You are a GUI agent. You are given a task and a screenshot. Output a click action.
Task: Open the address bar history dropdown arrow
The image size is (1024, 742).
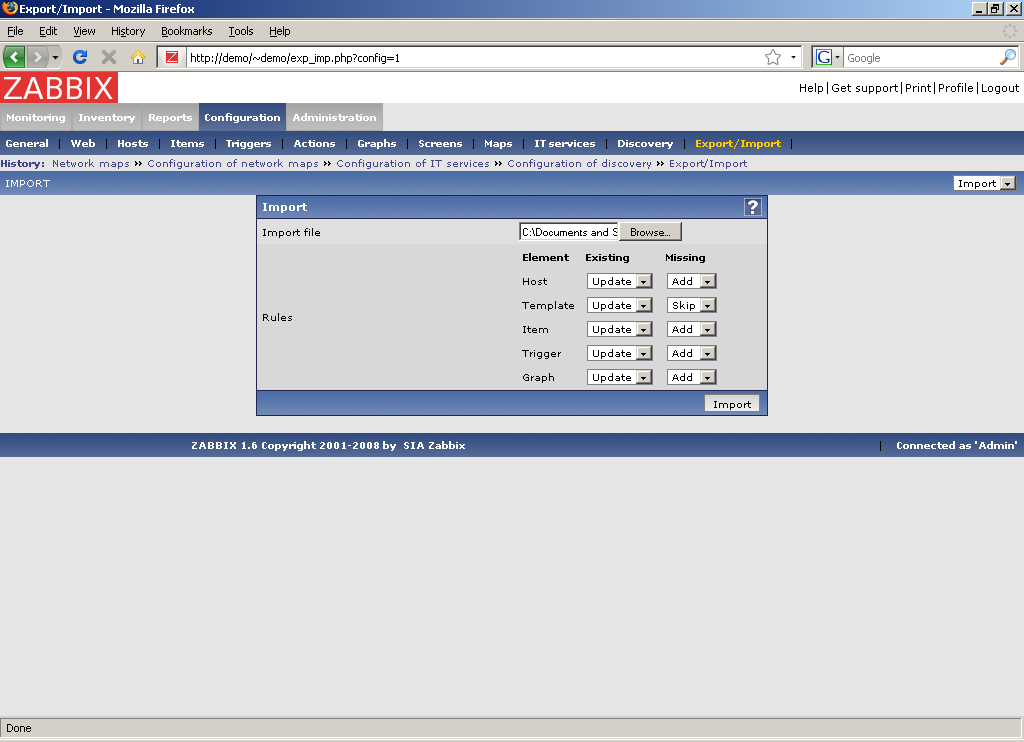tap(793, 57)
